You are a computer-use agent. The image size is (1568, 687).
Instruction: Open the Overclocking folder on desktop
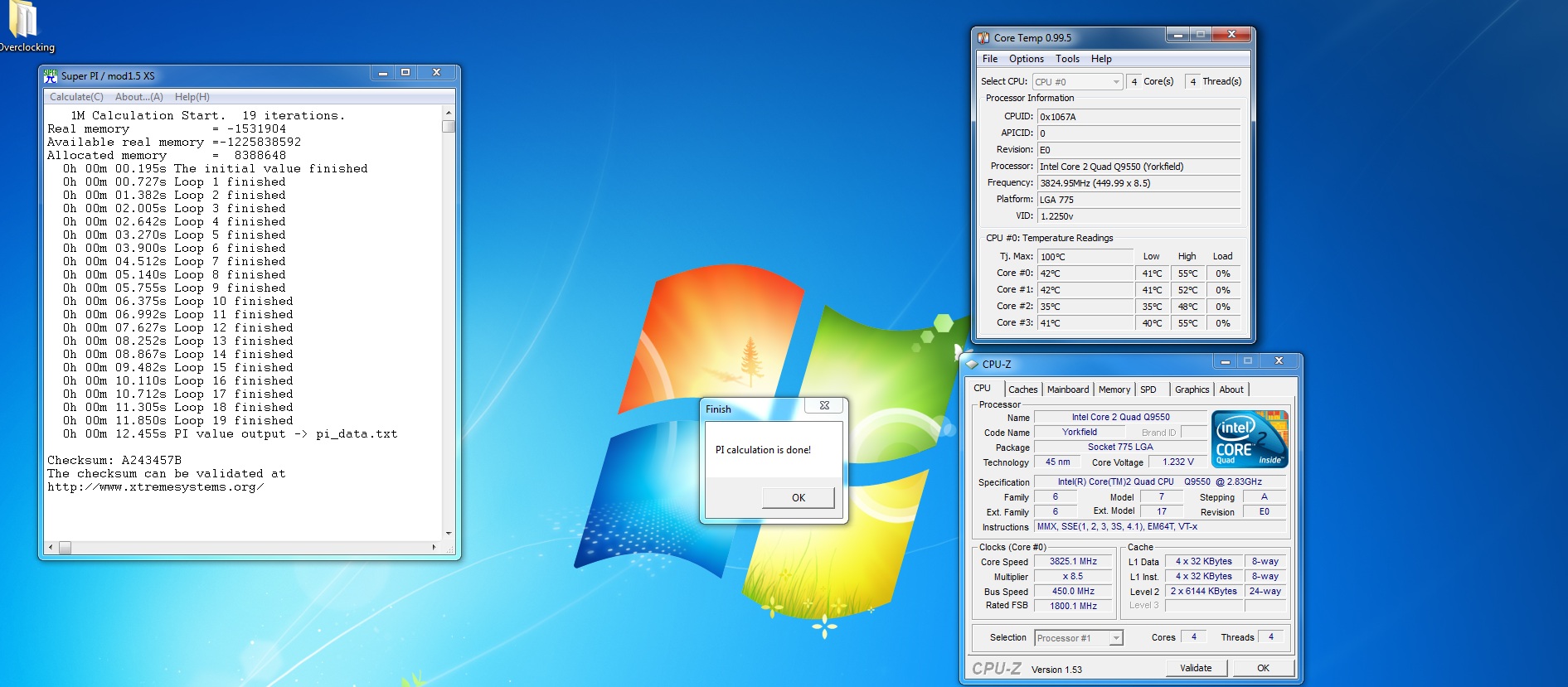22,25
